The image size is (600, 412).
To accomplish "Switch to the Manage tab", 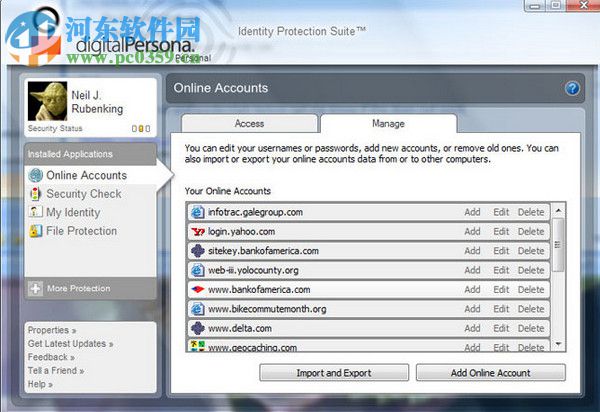I will click(x=388, y=124).
